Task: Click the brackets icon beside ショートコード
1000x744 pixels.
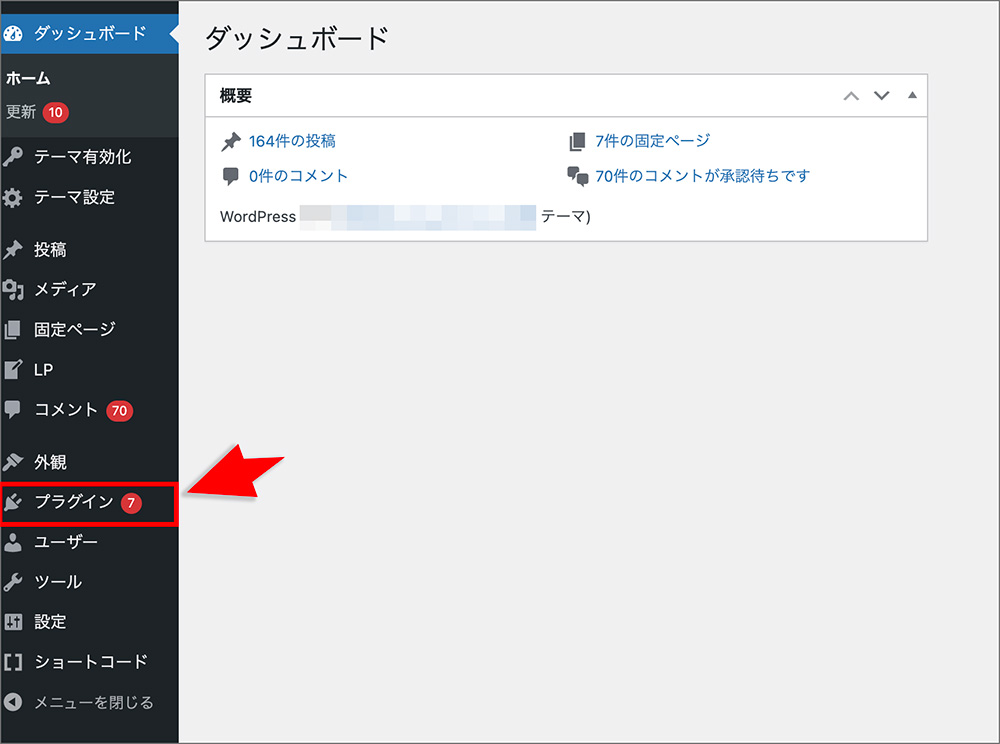Action: [x=13, y=662]
